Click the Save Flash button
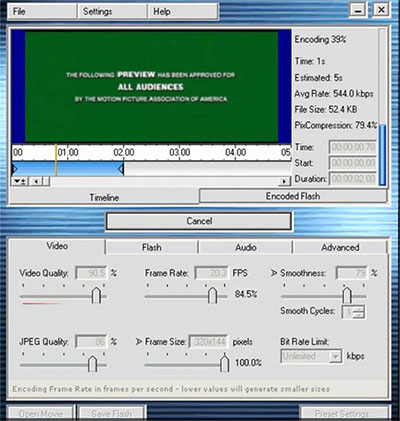Screen dimensions: 400x421 point(111,413)
